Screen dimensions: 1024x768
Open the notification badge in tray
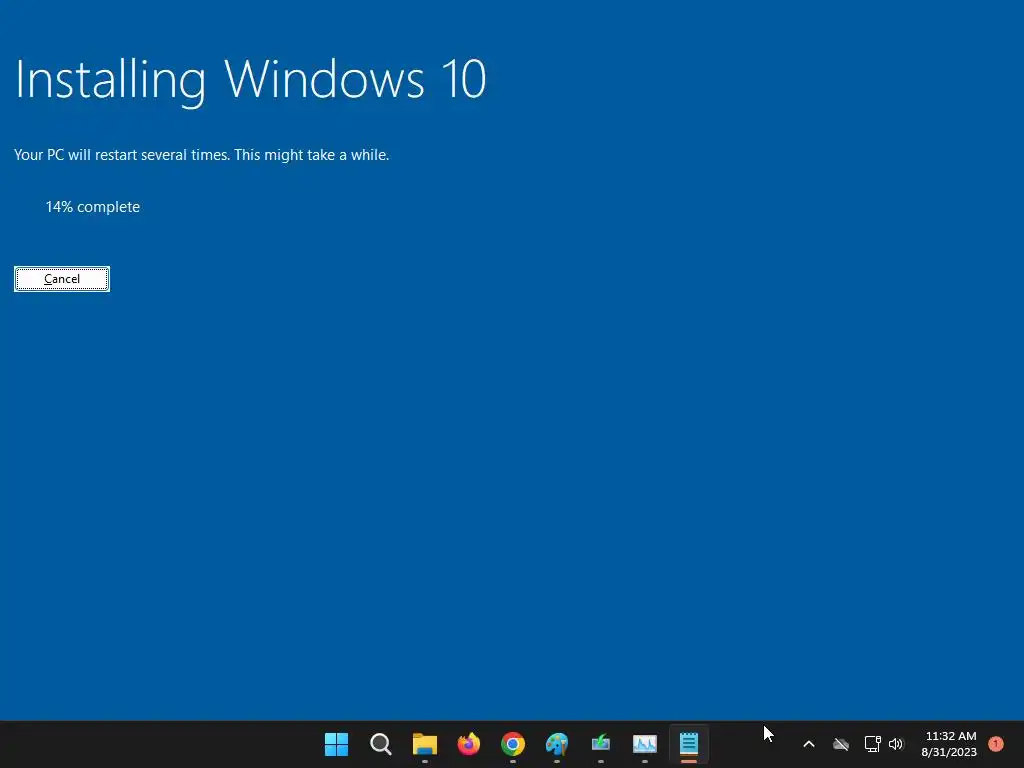click(x=996, y=743)
